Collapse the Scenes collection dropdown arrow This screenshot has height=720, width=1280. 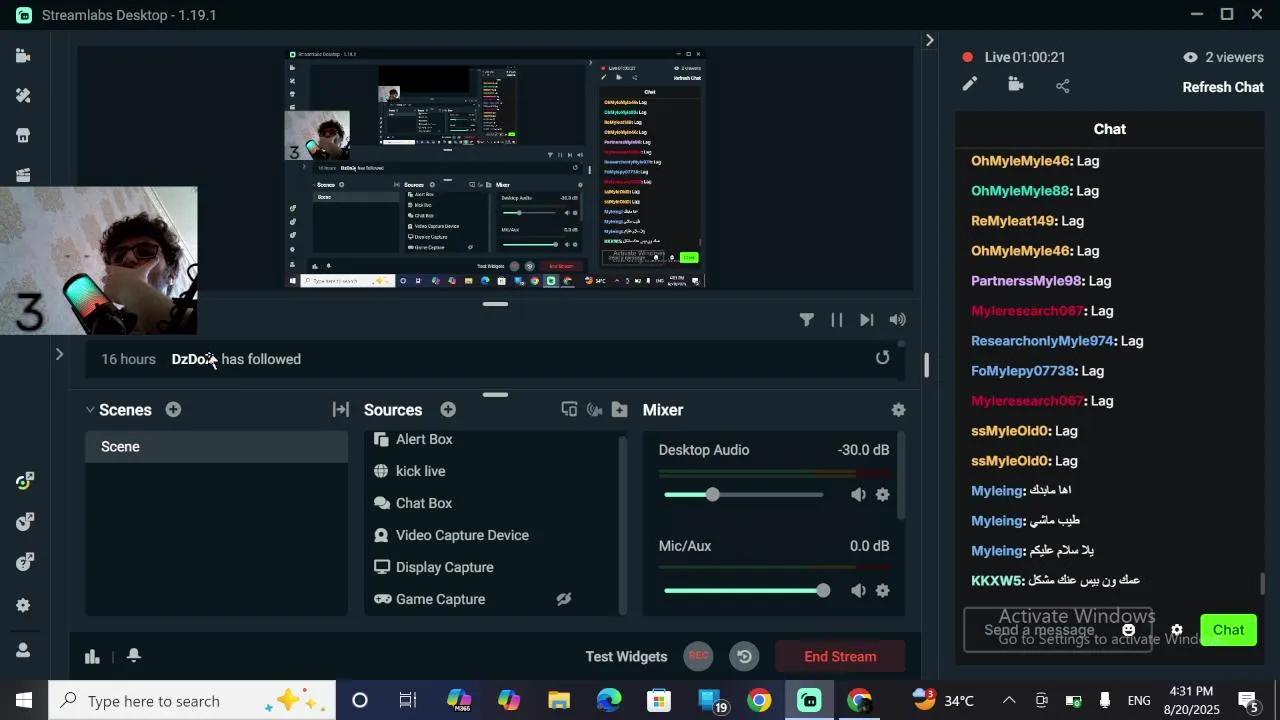pyautogui.click(x=90, y=410)
